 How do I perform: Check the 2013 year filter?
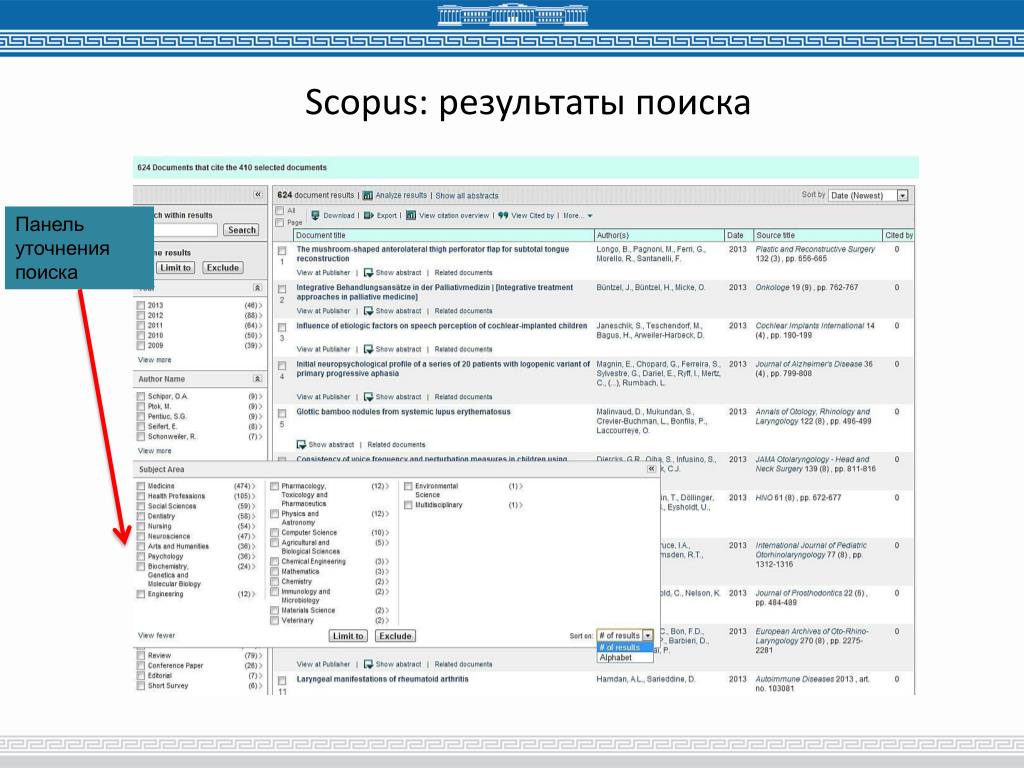pyautogui.click(x=140, y=305)
